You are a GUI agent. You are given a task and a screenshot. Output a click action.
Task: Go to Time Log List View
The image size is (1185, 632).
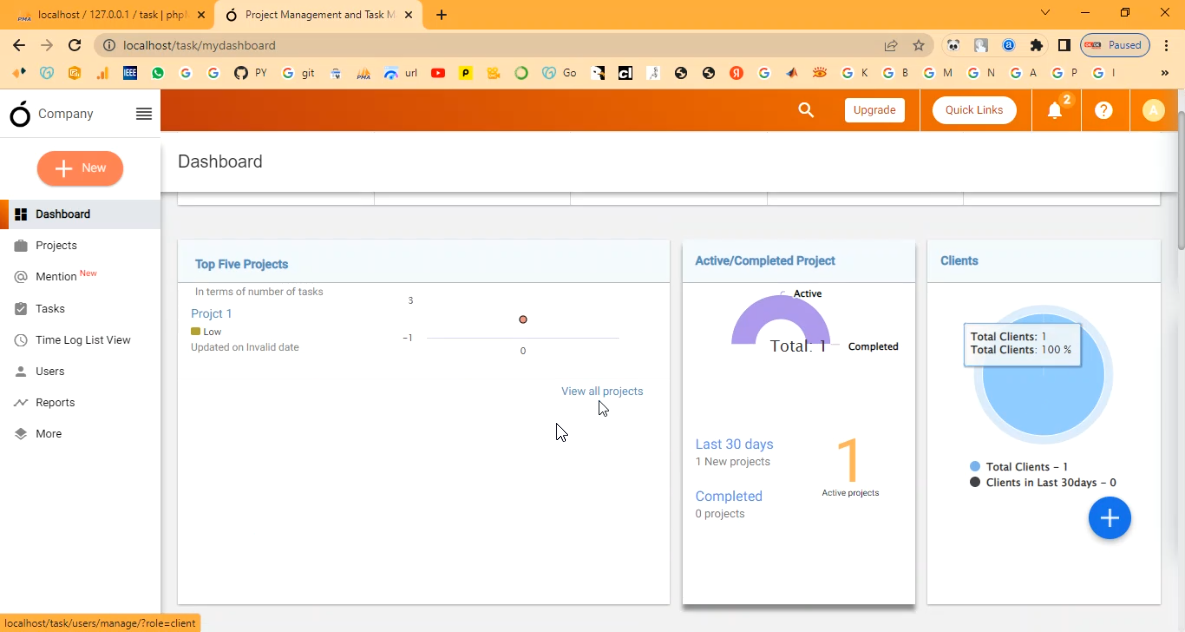[x=83, y=340]
